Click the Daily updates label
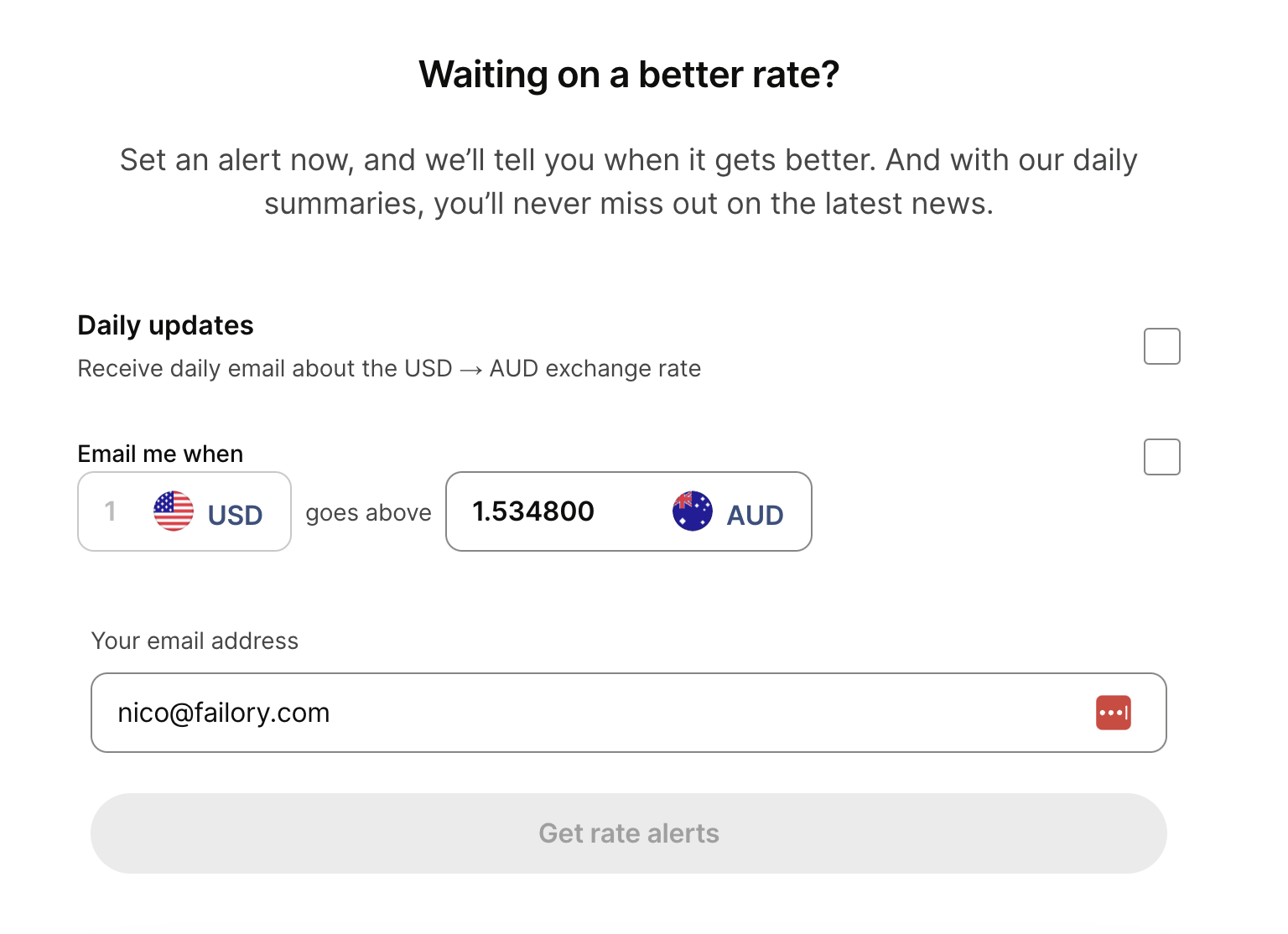This screenshot has height=934, width=1288. pos(165,325)
